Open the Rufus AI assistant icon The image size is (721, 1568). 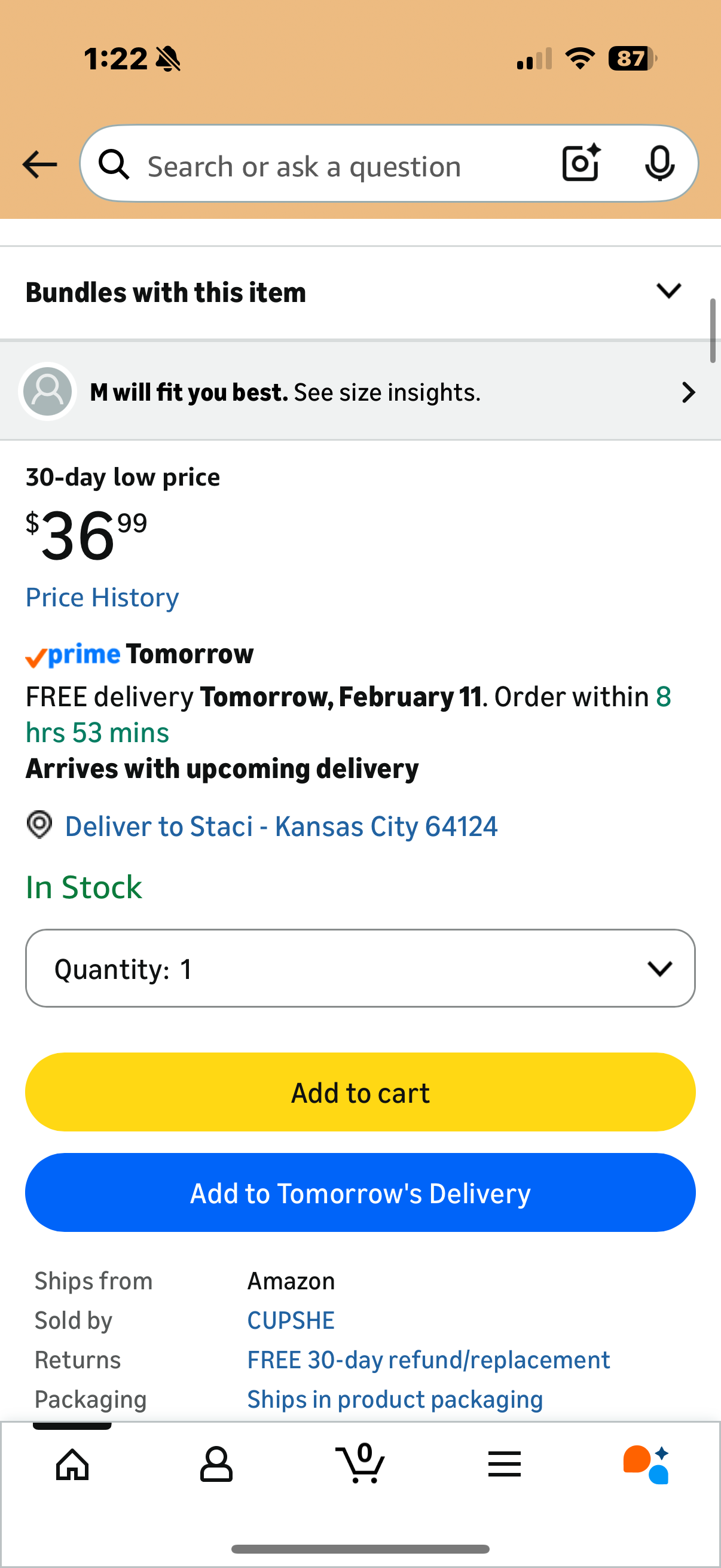pos(646,1465)
